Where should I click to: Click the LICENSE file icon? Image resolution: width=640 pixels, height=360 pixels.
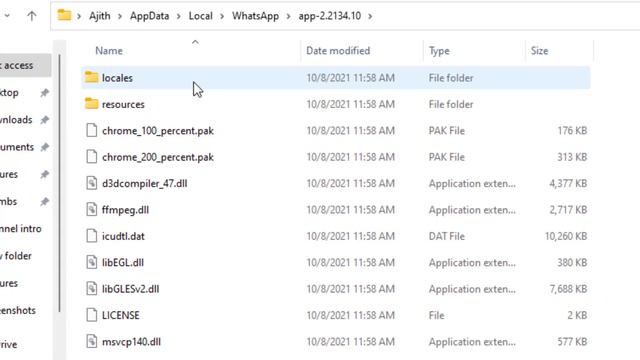91,315
